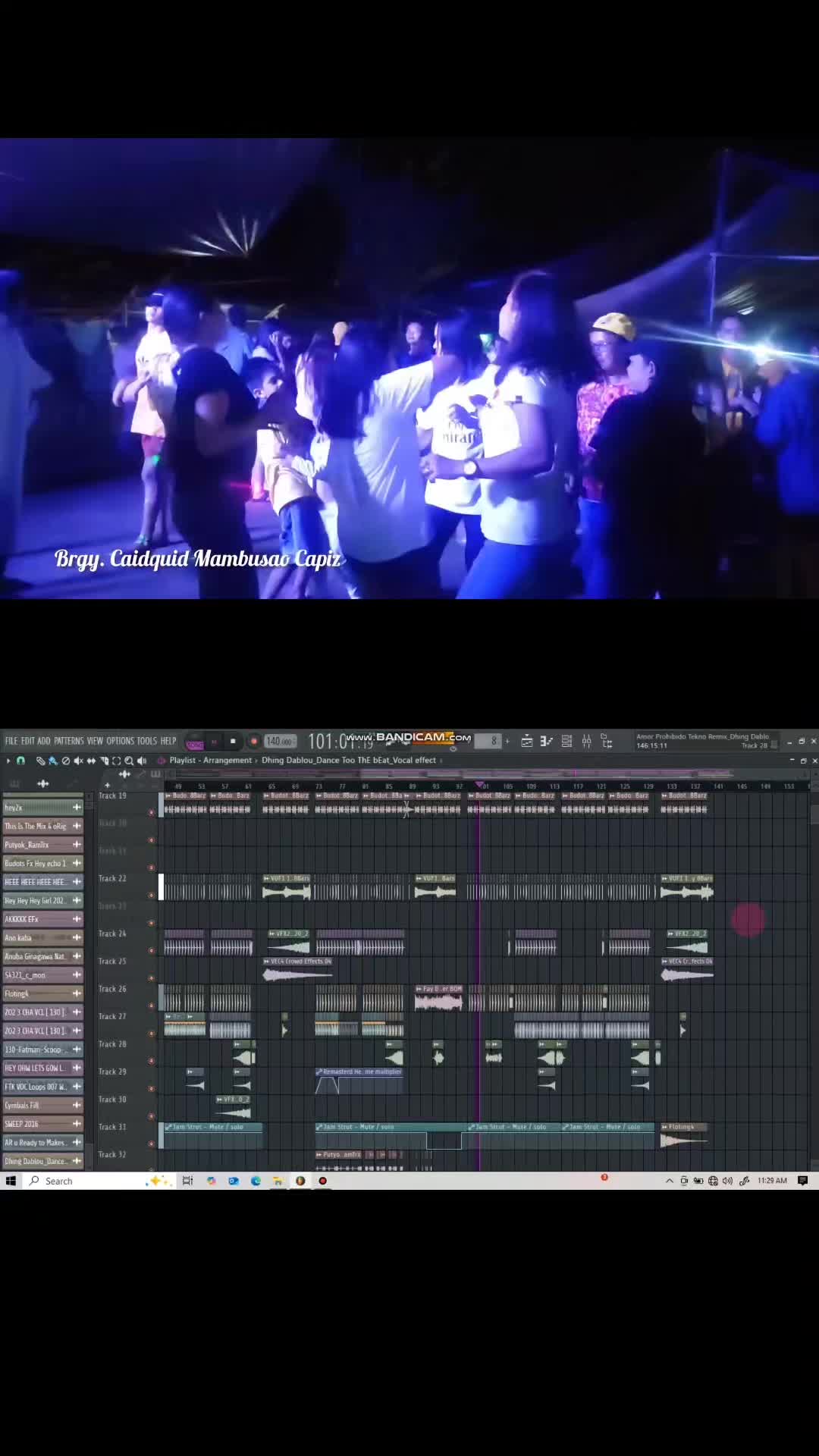Toggle Song/Pattern mode button
Screen dimensions: 819x1456
pos(195,742)
